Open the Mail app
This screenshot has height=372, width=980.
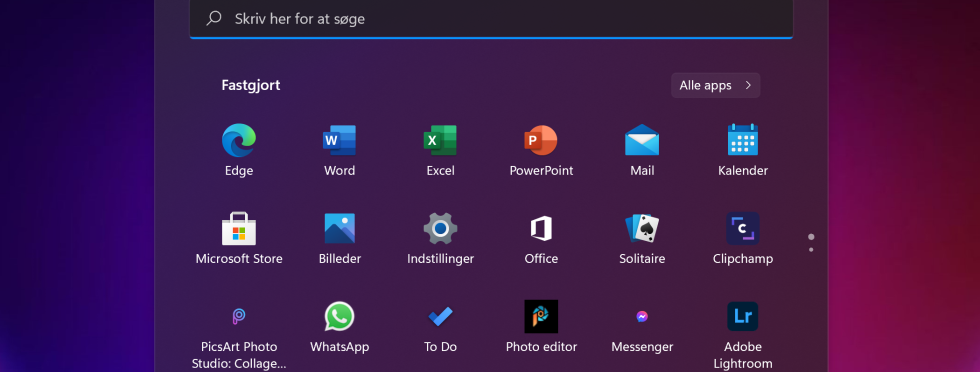642,140
